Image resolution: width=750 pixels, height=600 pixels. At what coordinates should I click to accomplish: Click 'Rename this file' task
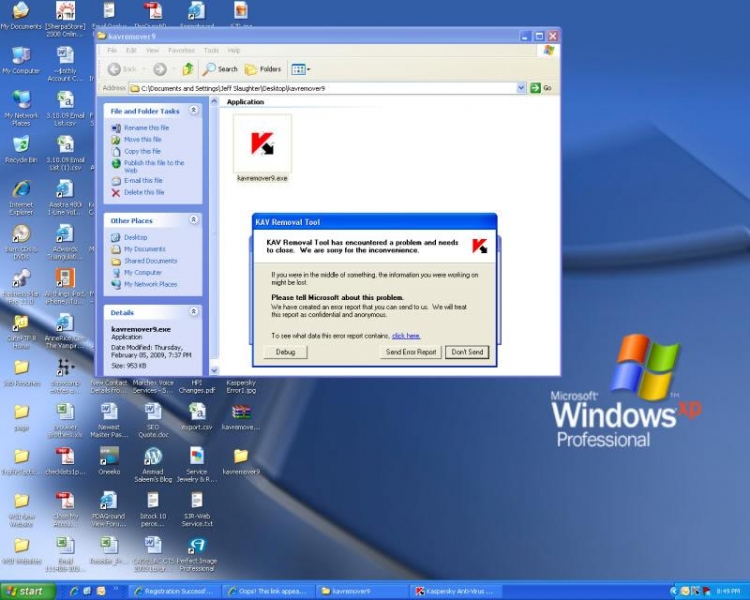[x=141, y=128]
